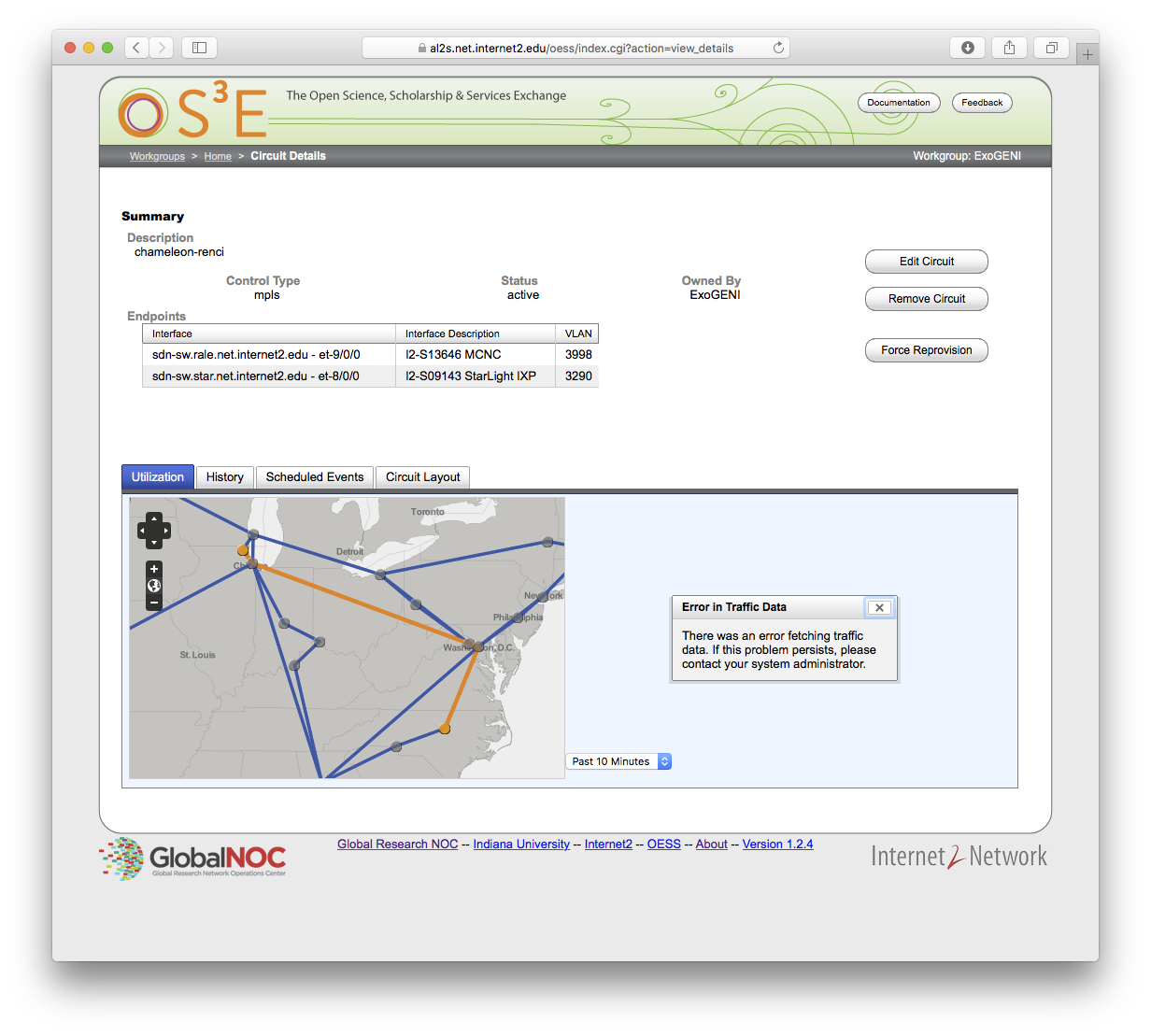Pan the map up arrow

coord(154,518)
